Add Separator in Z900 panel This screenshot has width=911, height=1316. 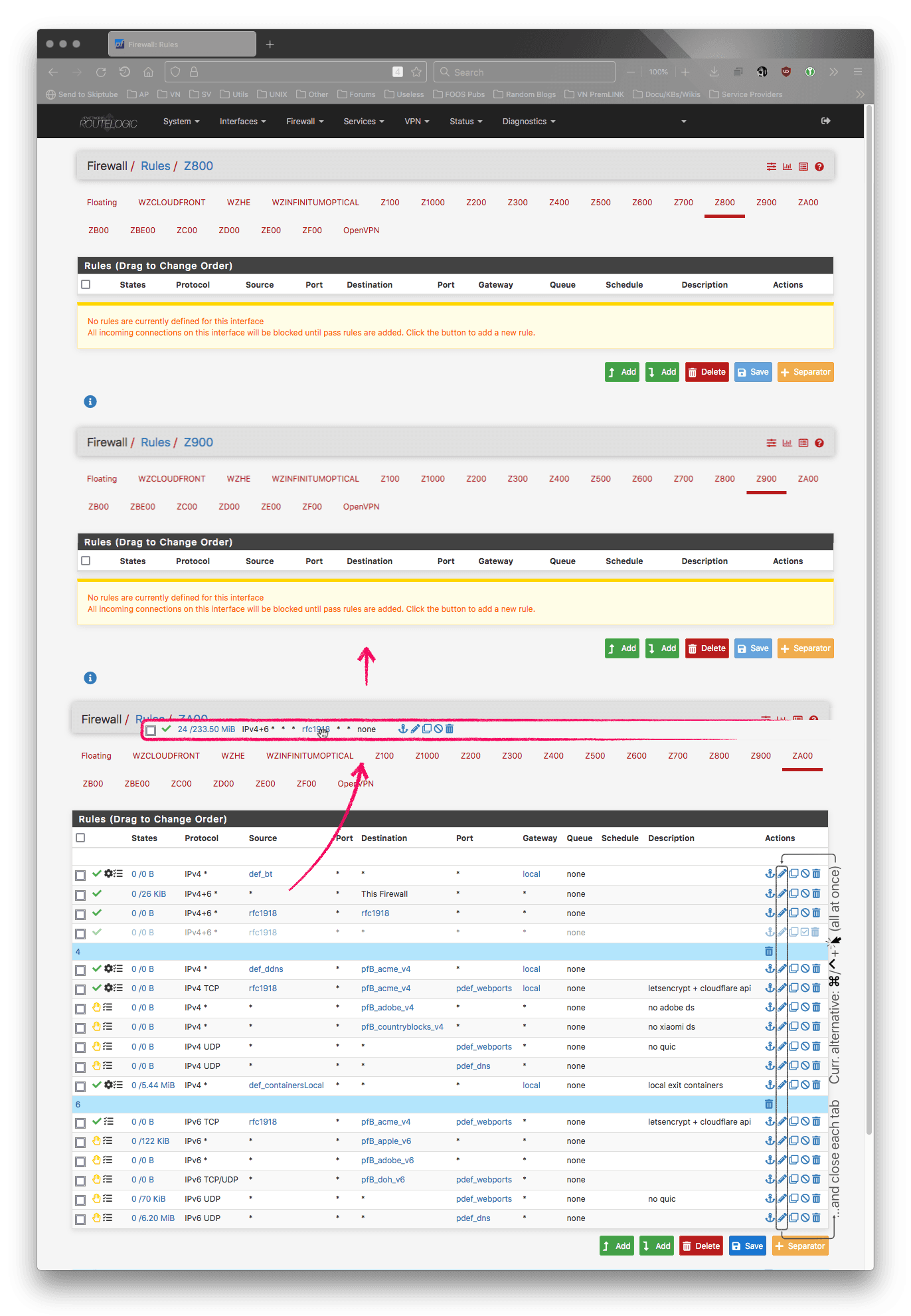805,648
